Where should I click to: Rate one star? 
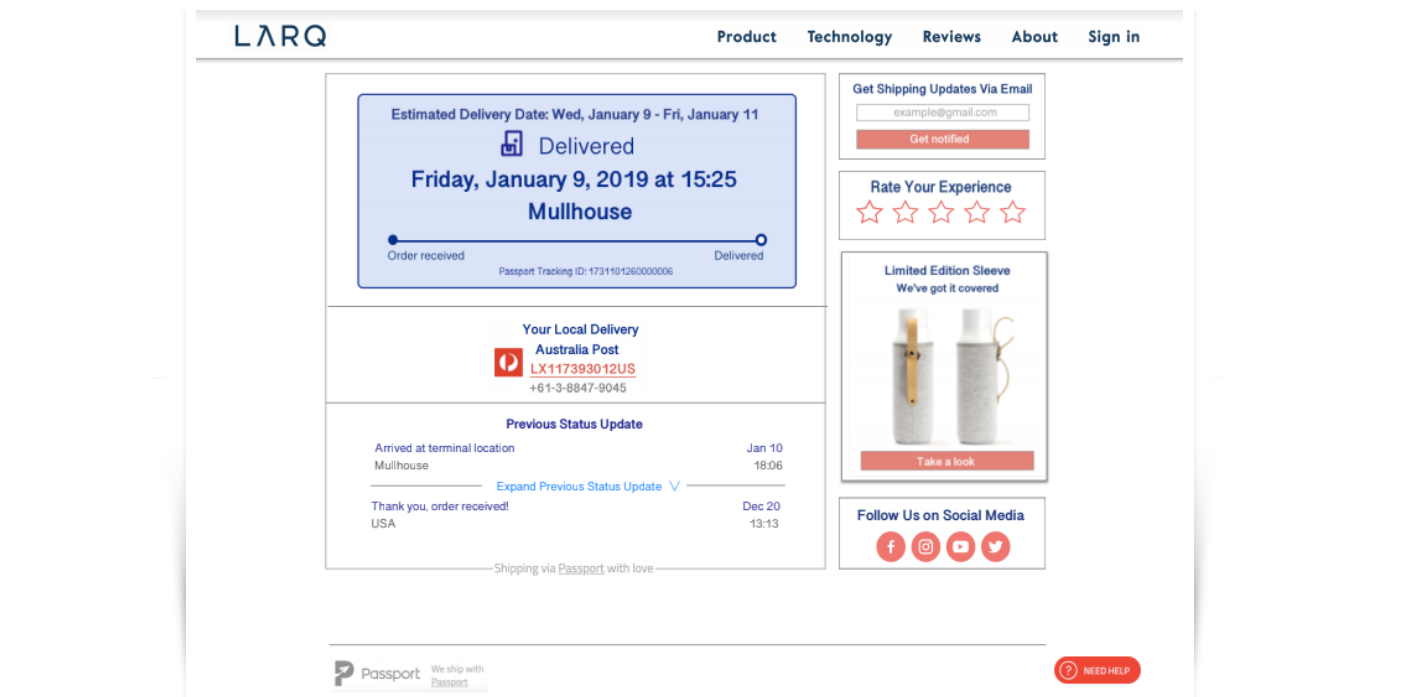pyautogui.click(x=869, y=212)
